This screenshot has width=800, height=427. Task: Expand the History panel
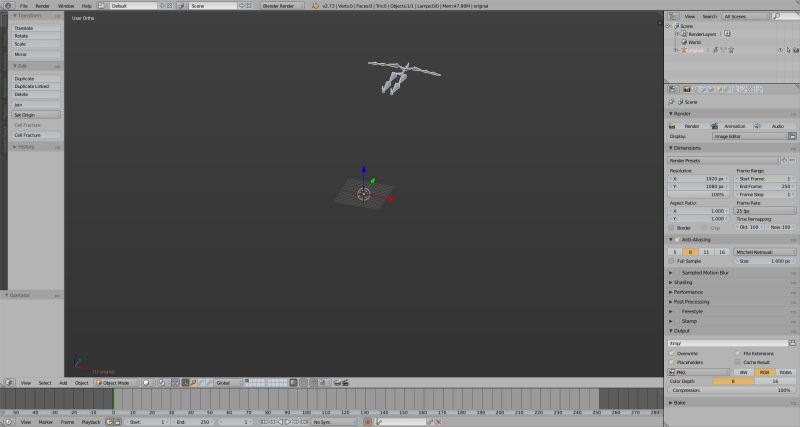pyautogui.click(x=26, y=147)
